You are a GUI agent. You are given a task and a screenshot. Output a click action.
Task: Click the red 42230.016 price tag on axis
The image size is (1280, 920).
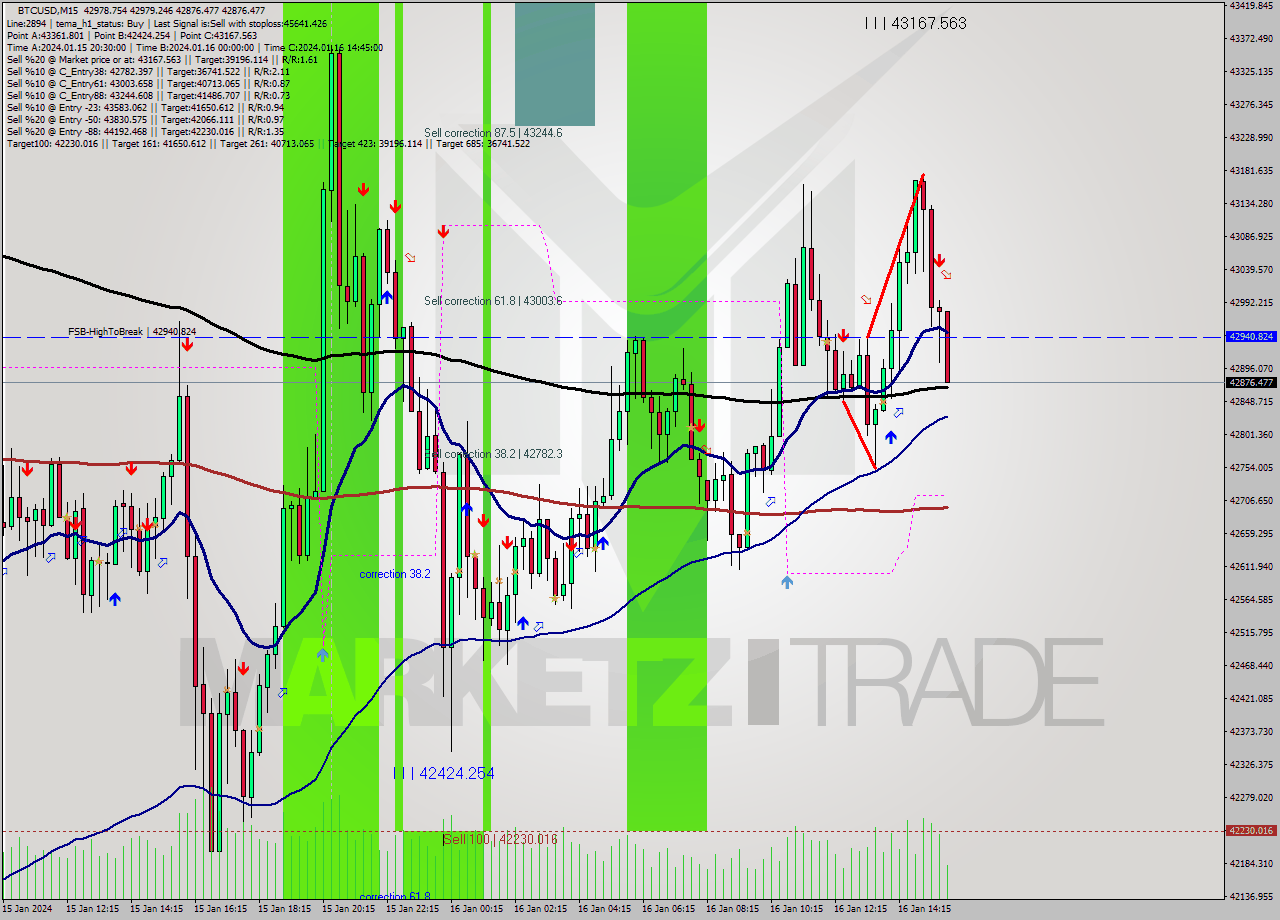point(1250,830)
